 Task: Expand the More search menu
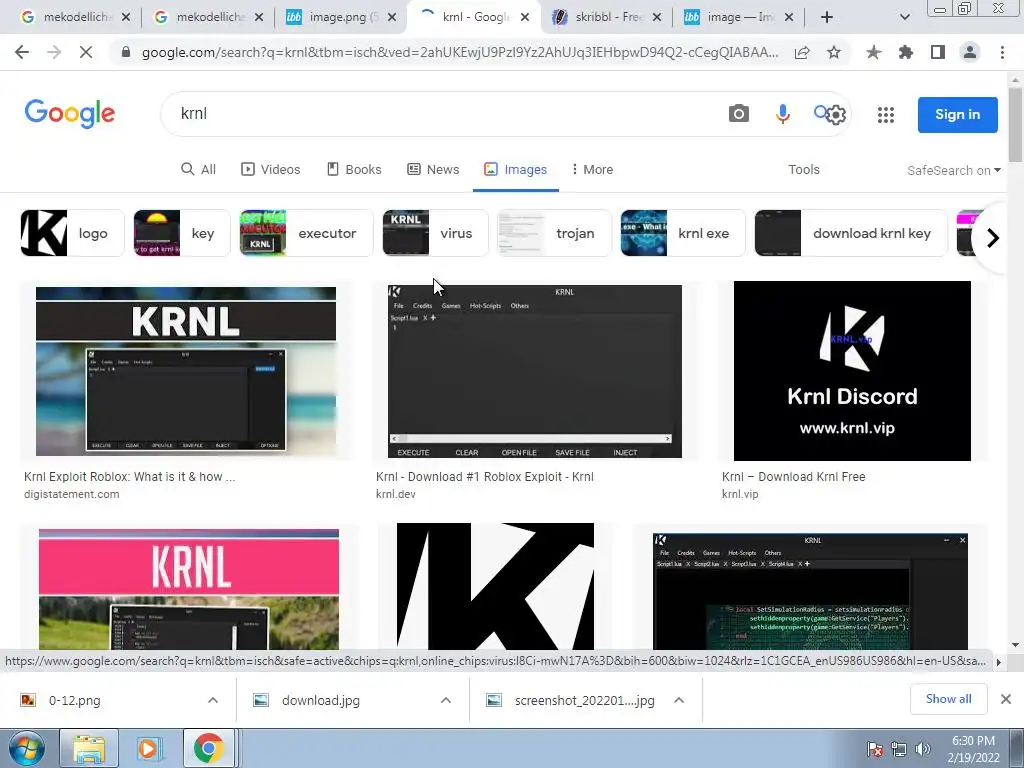tap(592, 170)
